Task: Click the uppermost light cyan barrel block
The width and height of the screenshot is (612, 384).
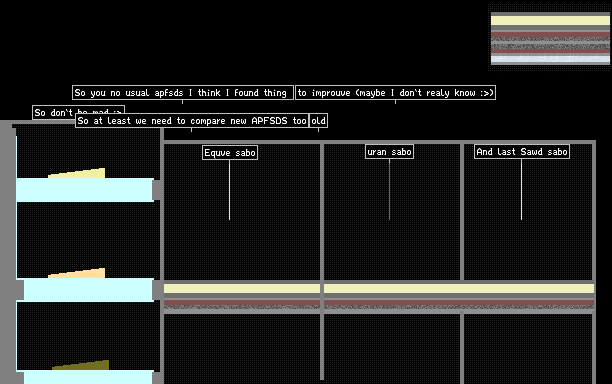Action: click(85, 190)
